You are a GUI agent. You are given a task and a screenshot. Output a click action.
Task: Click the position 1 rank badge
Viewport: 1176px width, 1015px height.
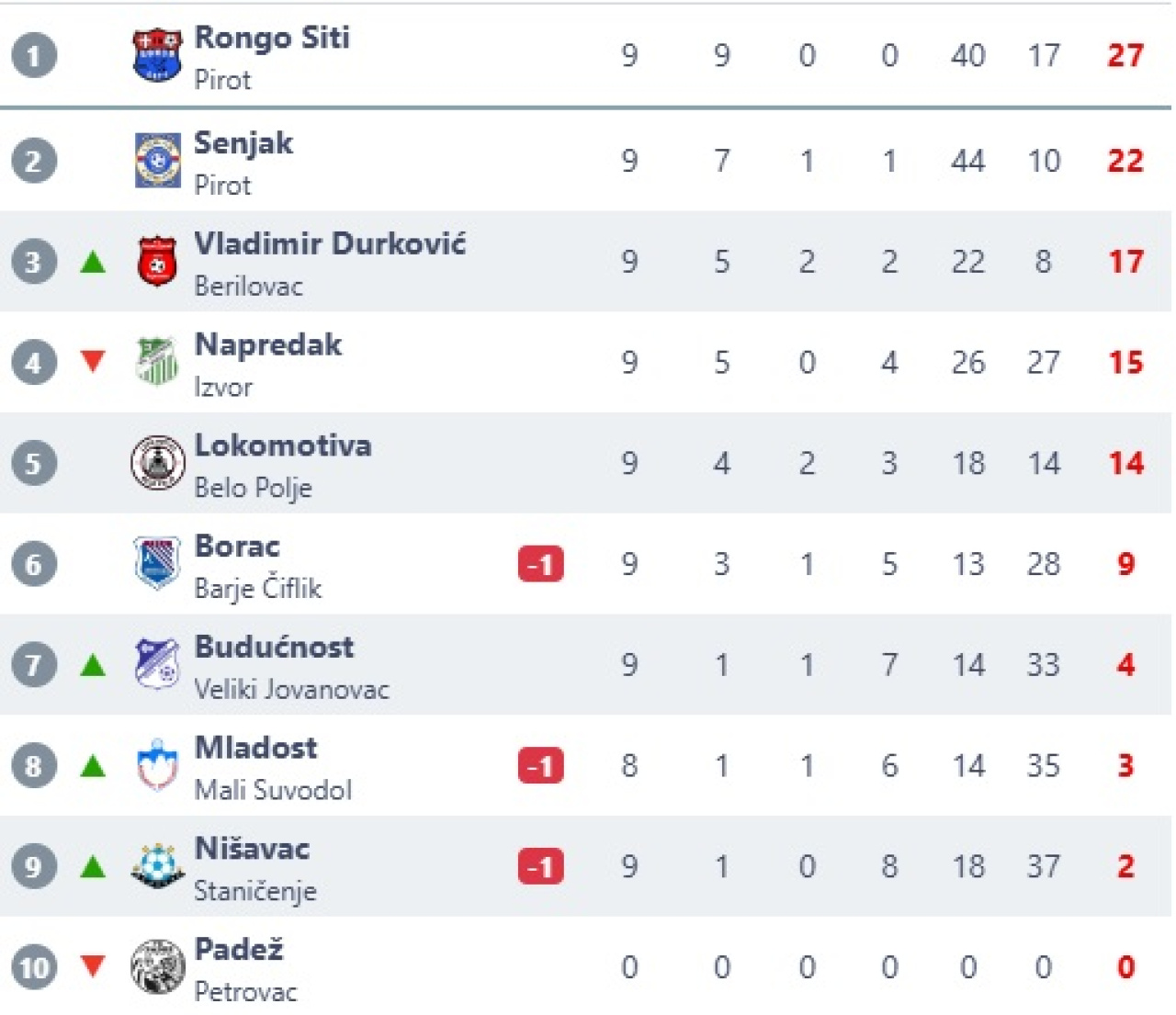[34, 56]
